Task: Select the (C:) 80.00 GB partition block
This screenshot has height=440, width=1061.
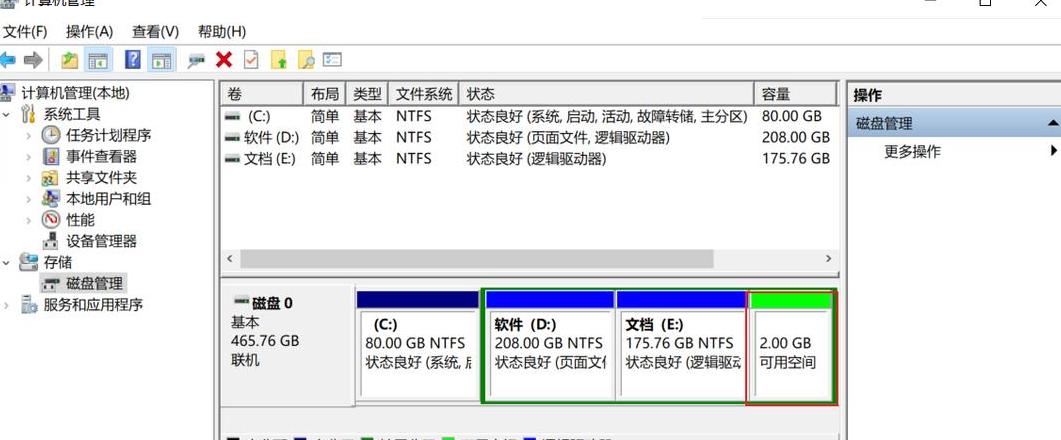Action: pos(417,345)
